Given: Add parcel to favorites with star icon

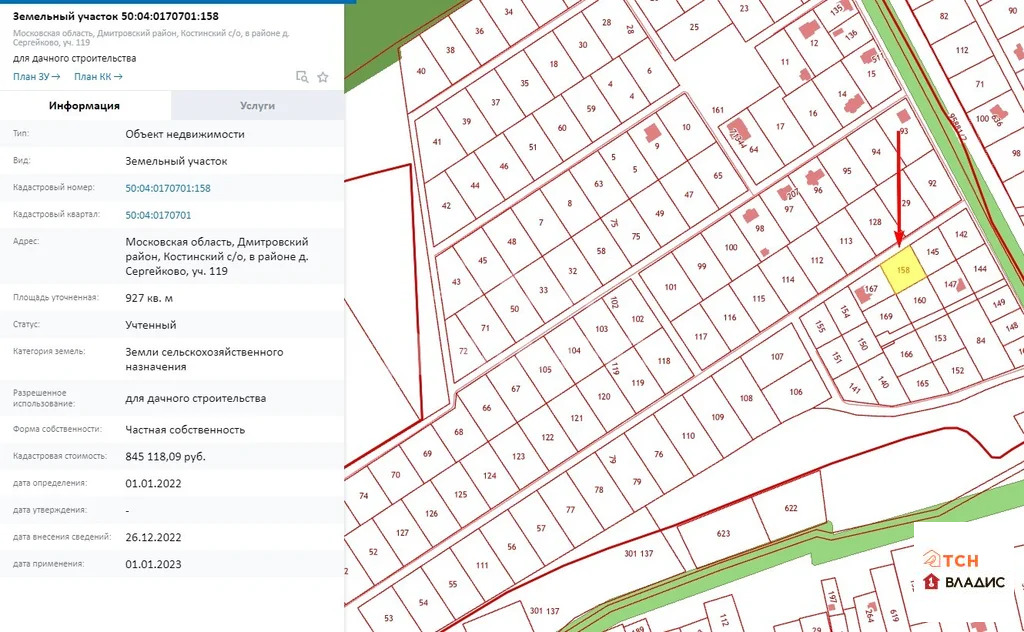Looking at the screenshot, I should pos(323,77).
